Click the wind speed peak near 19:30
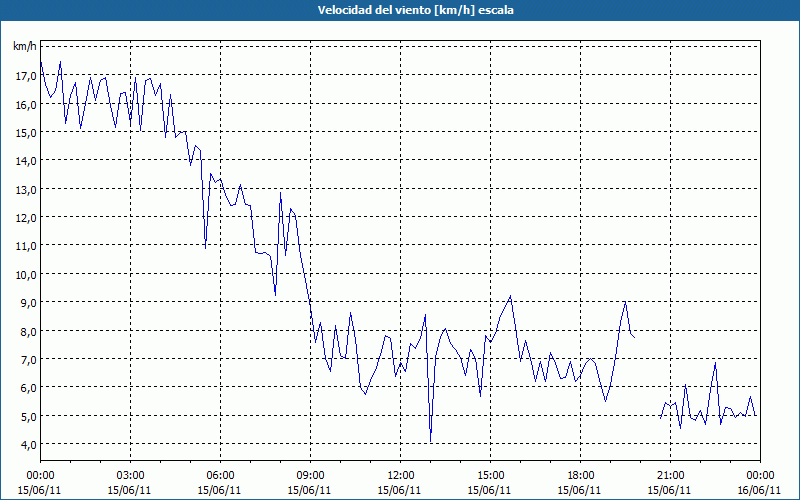This screenshot has width=800, height=500. point(625,302)
